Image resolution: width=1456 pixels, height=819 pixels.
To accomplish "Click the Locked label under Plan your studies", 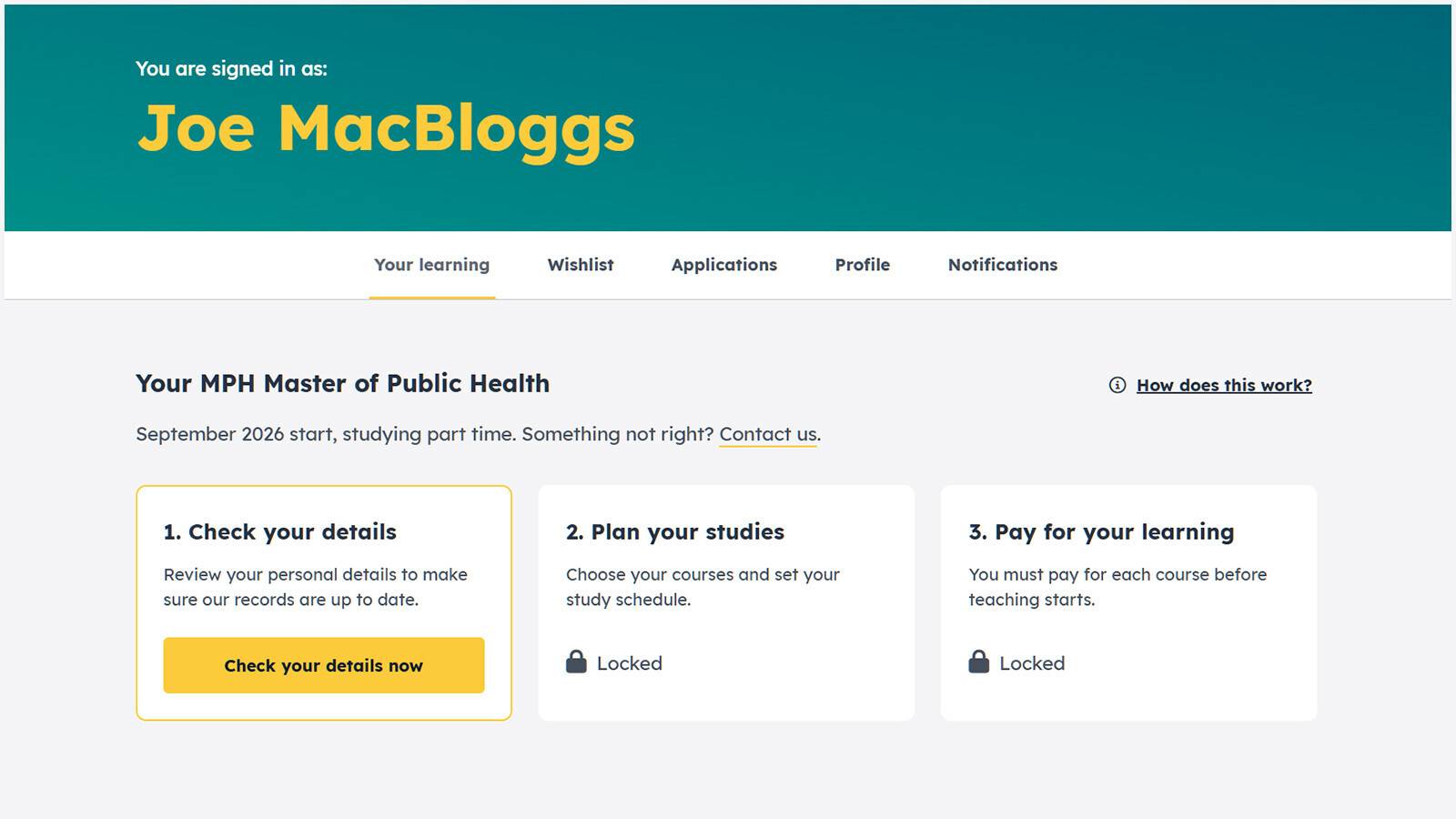I will point(630,663).
